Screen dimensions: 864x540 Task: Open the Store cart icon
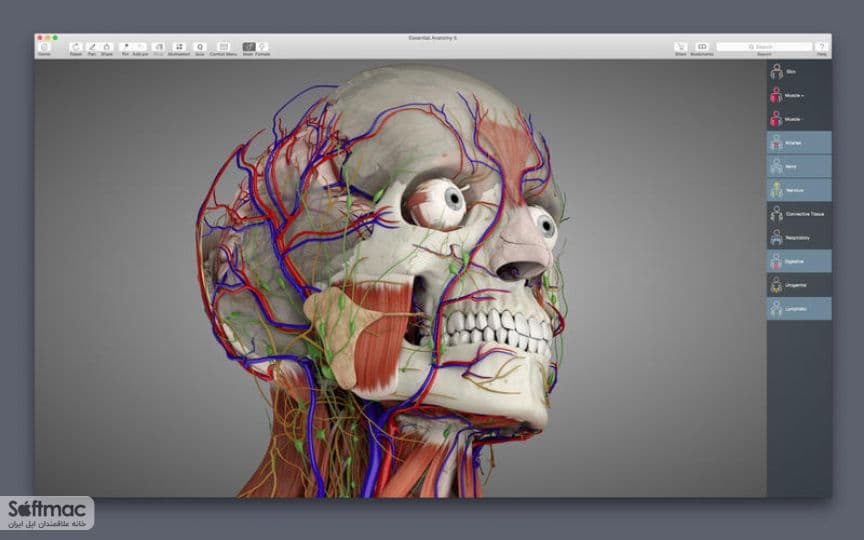point(681,47)
